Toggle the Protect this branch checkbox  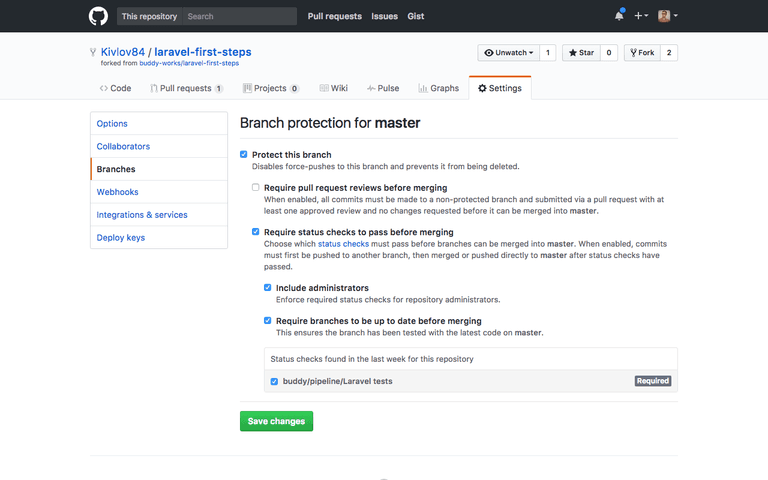click(243, 154)
